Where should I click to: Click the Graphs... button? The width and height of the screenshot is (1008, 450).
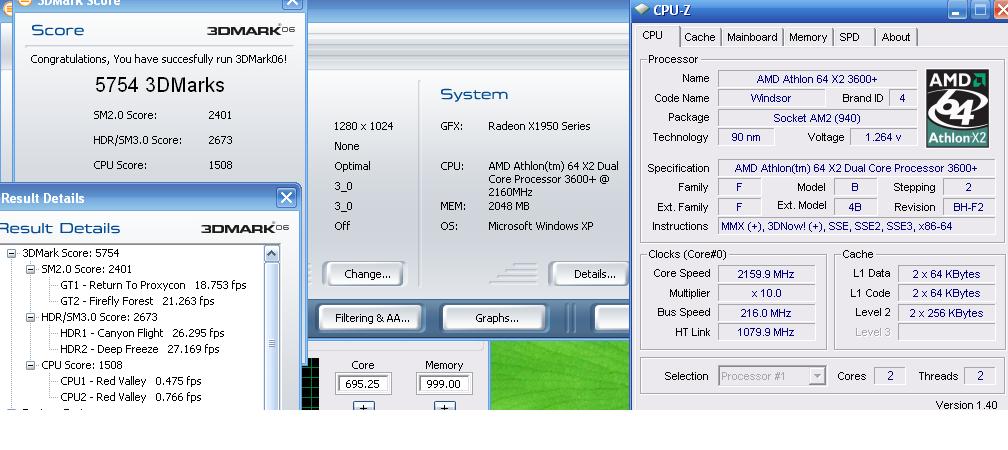tap(496, 318)
